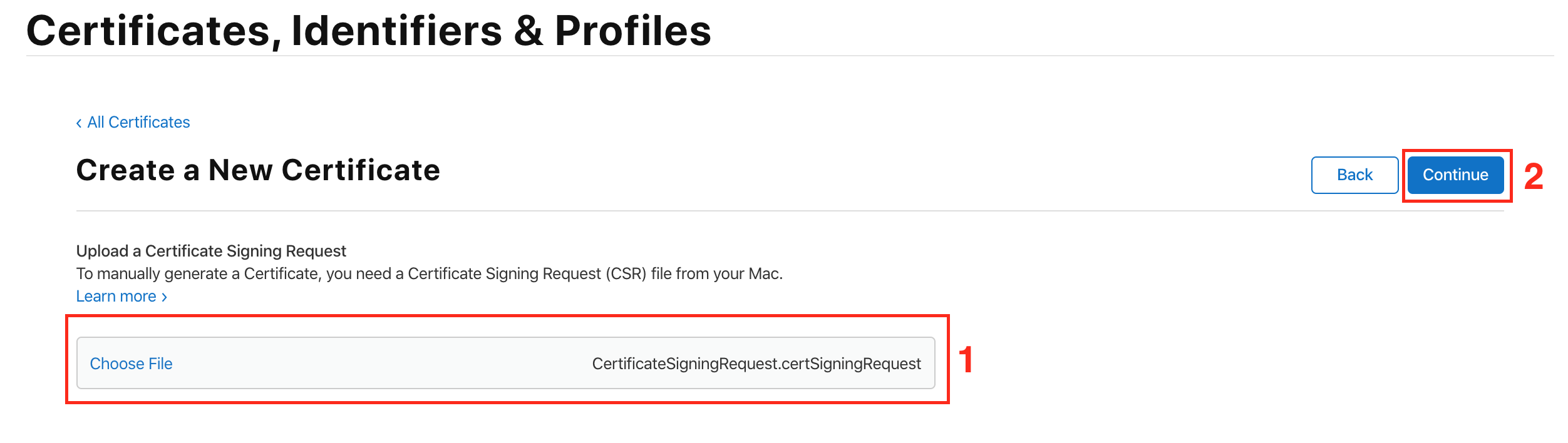
Task: Click the left chevron before All Certificates
Action: 79,123
